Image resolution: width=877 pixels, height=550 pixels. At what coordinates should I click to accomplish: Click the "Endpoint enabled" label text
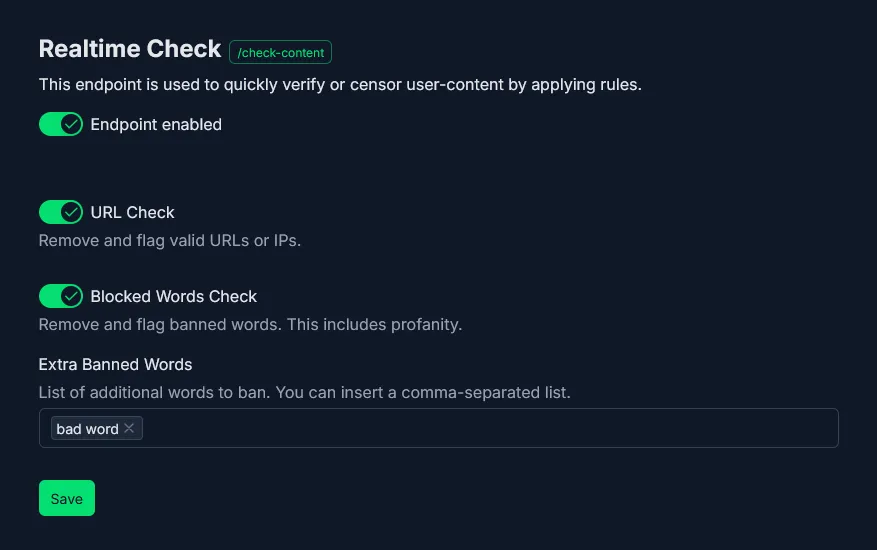click(156, 125)
